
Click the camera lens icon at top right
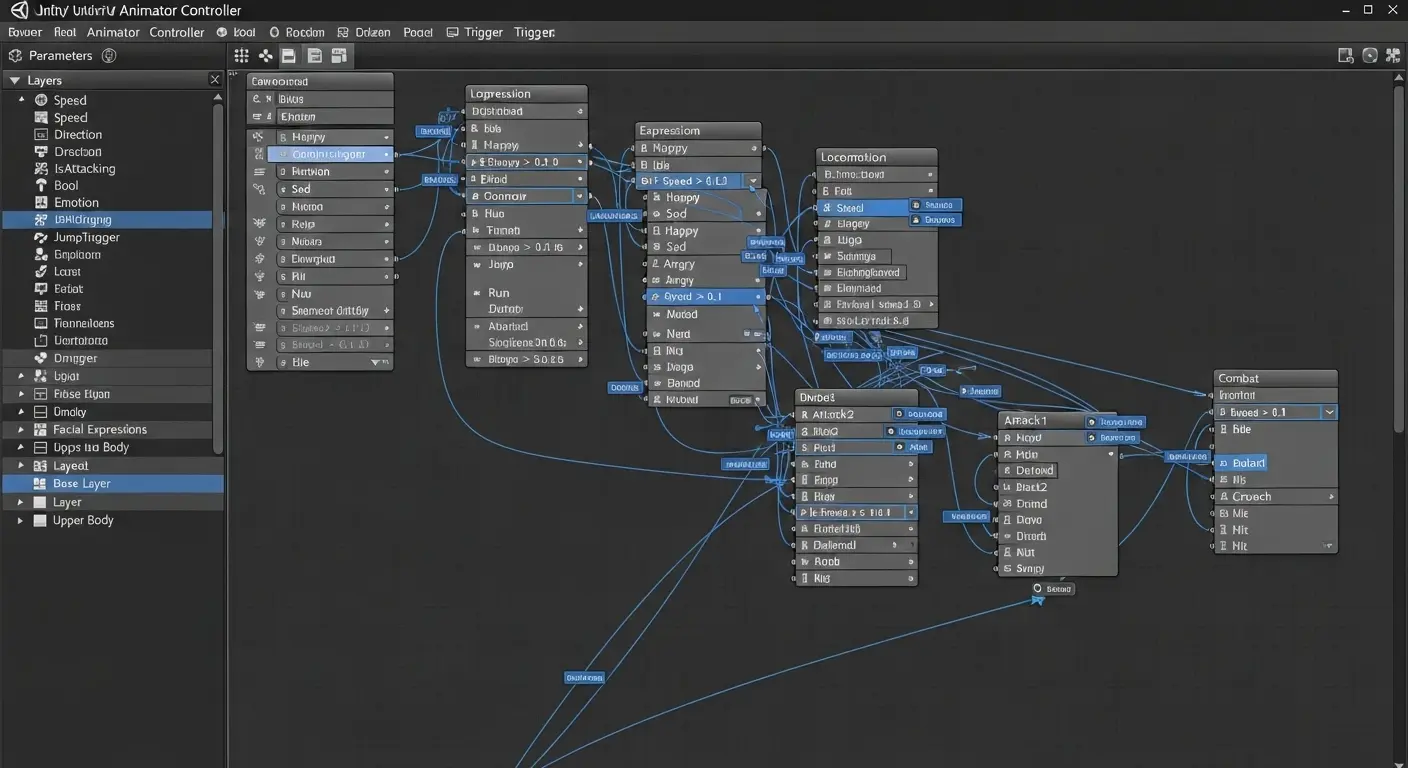[x=1369, y=55]
